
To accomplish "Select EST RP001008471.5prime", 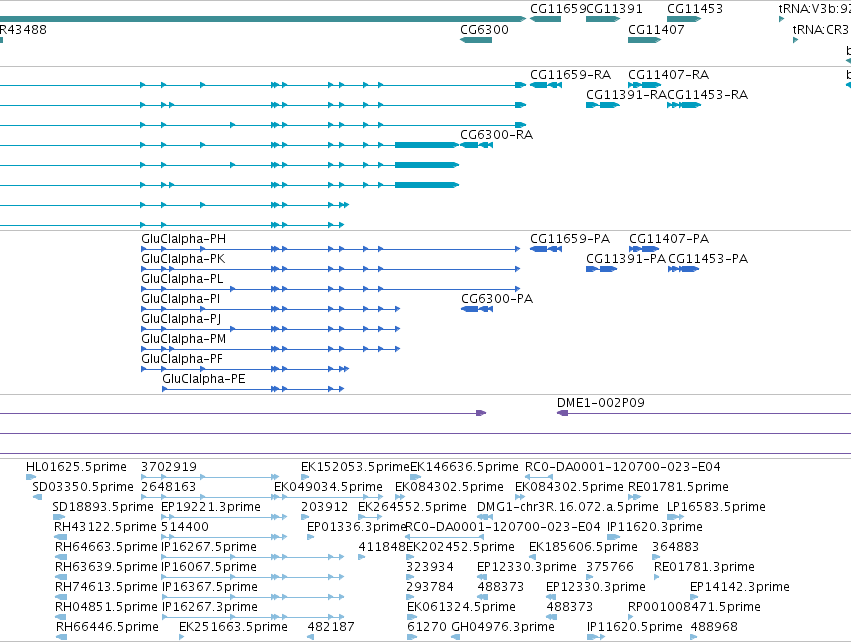I will [x=694, y=607].
